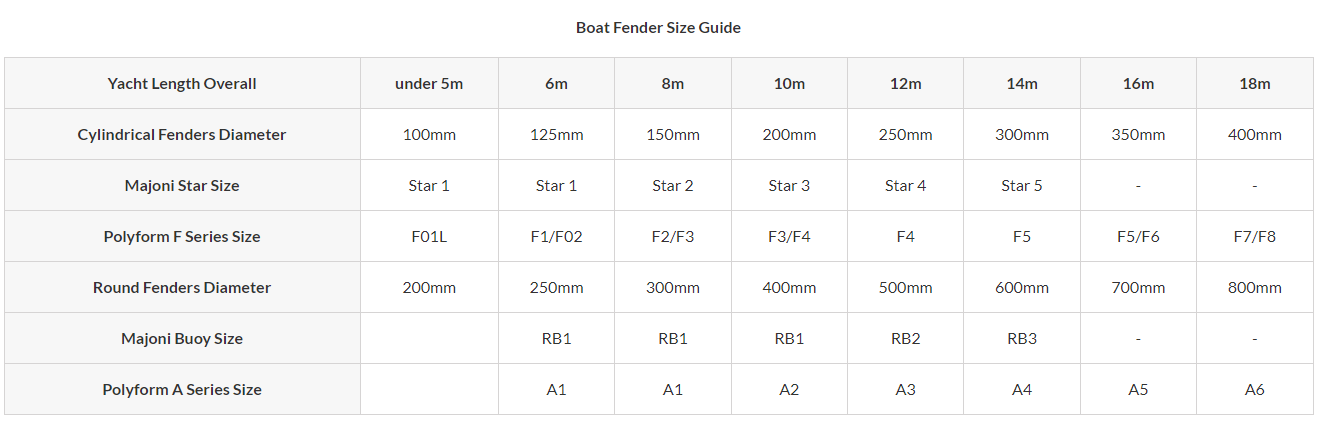Click the RB2 cell
This screenshot has width=1325, height=437.
tap(905, 339)
